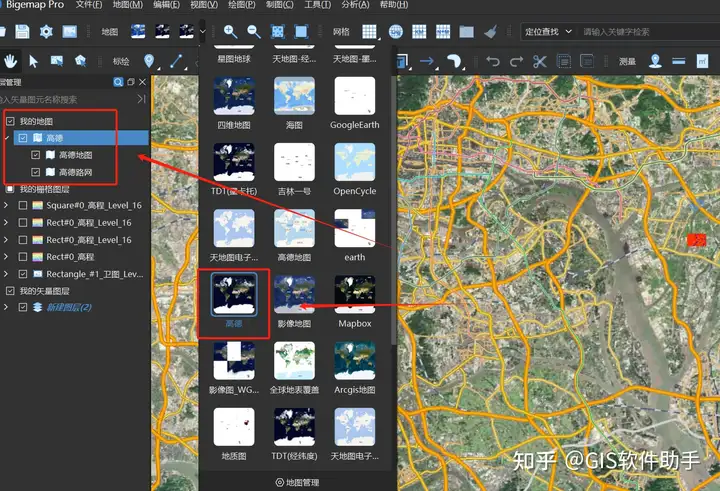Expand the 新建图层(2) vector layer
This screenshot has height=491, width=720.
(x=6, y=307)
